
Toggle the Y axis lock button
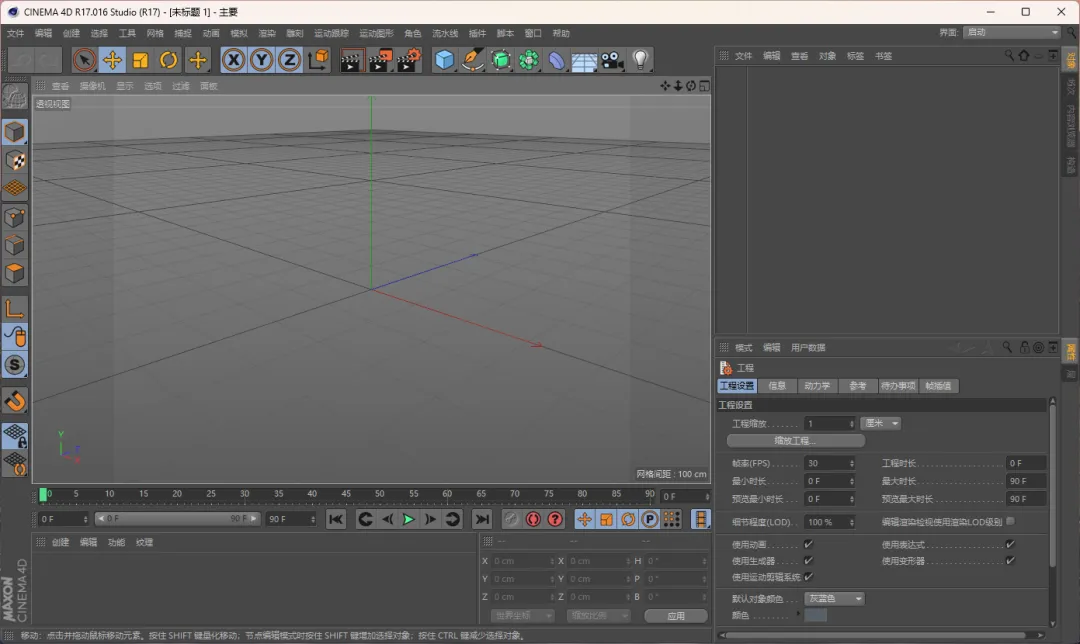point(262,60)
